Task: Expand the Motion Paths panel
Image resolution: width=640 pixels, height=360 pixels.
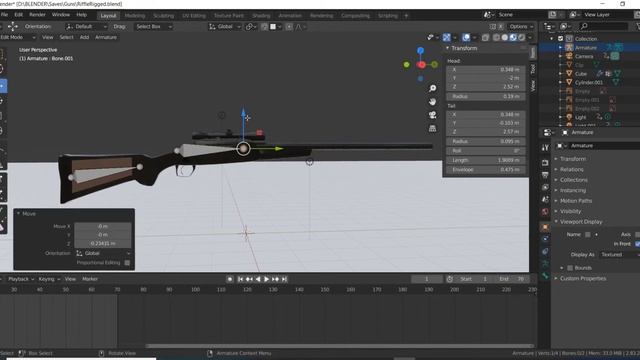Action: [x=576, y=200]
